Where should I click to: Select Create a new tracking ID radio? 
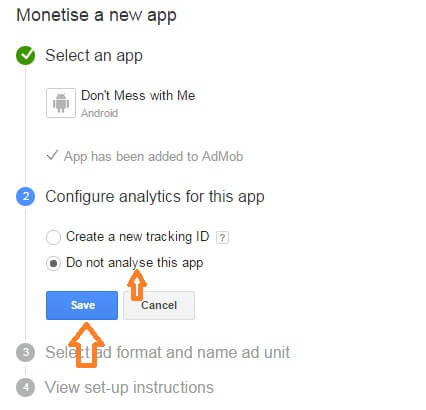53,237
